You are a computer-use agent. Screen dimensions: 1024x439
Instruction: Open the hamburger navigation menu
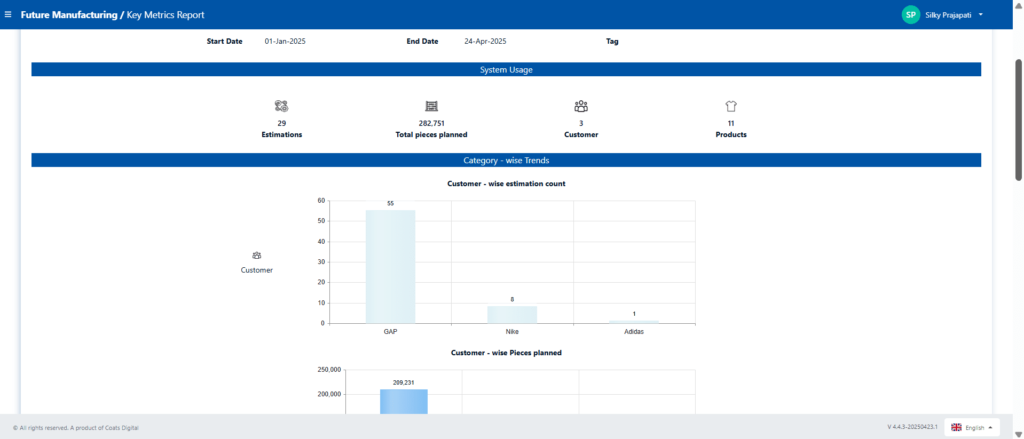pos(9,15)
